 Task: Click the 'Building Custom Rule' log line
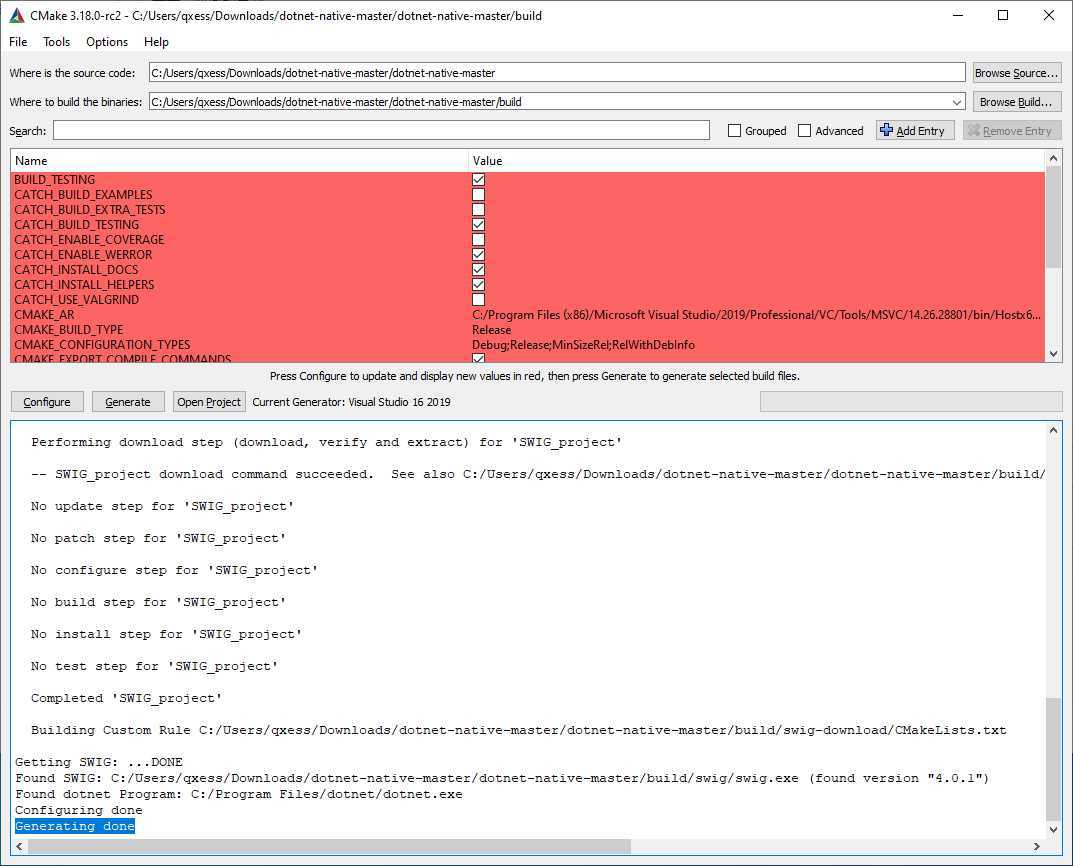click(519, 731)
